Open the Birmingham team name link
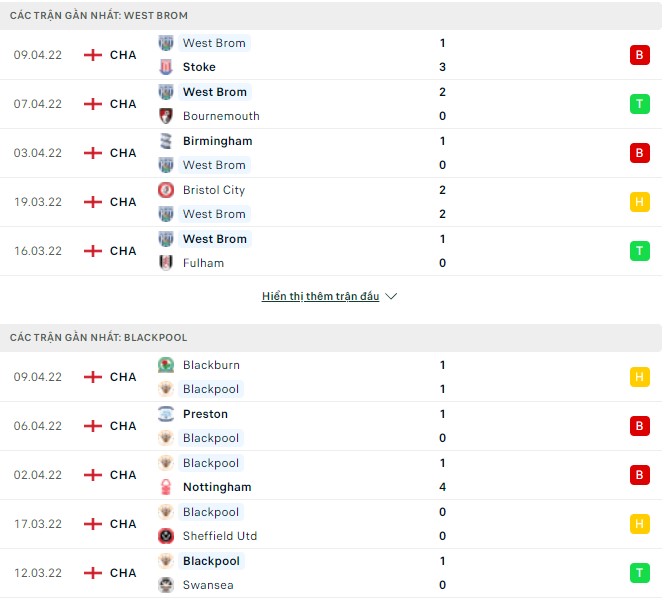The height and width of the screenshot is (600, 667). (217, 141)
